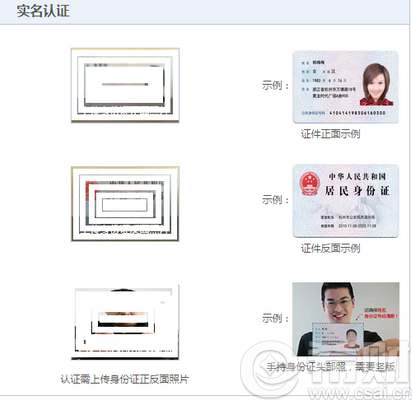The height and width of the screenshot is (400, 412).
Task: Select the front ID upload thumbnail
Action: (125, 85)
